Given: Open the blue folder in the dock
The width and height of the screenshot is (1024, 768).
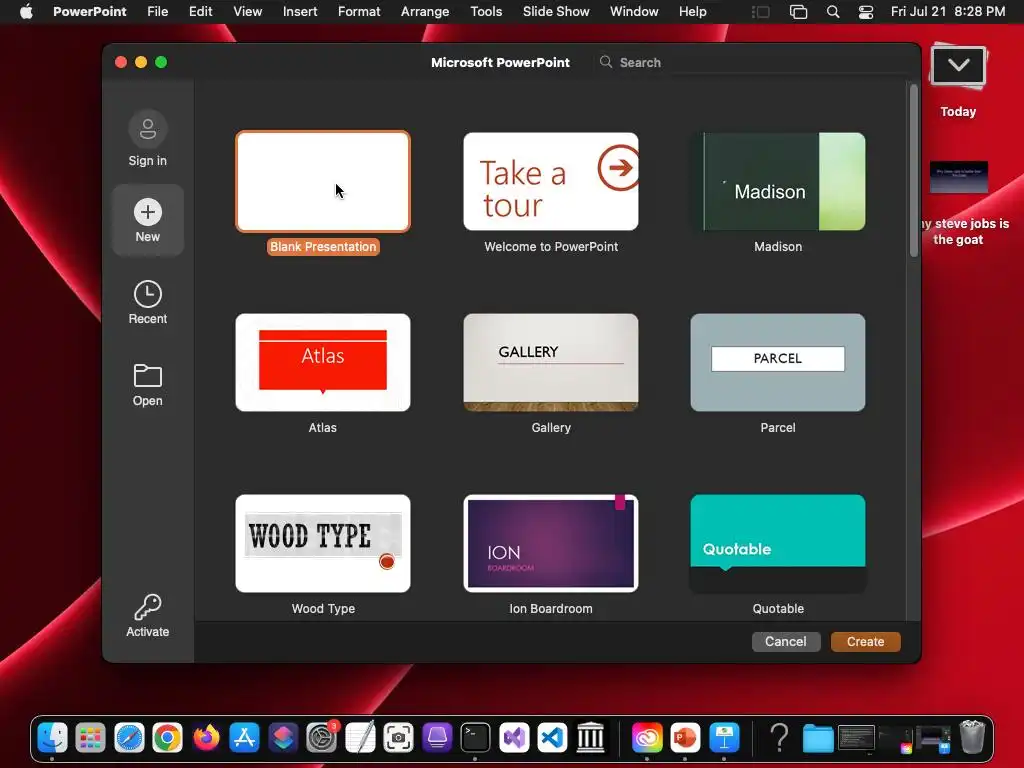Looking at the screenshot, I should pyautogui.click(x=818, y=739).
